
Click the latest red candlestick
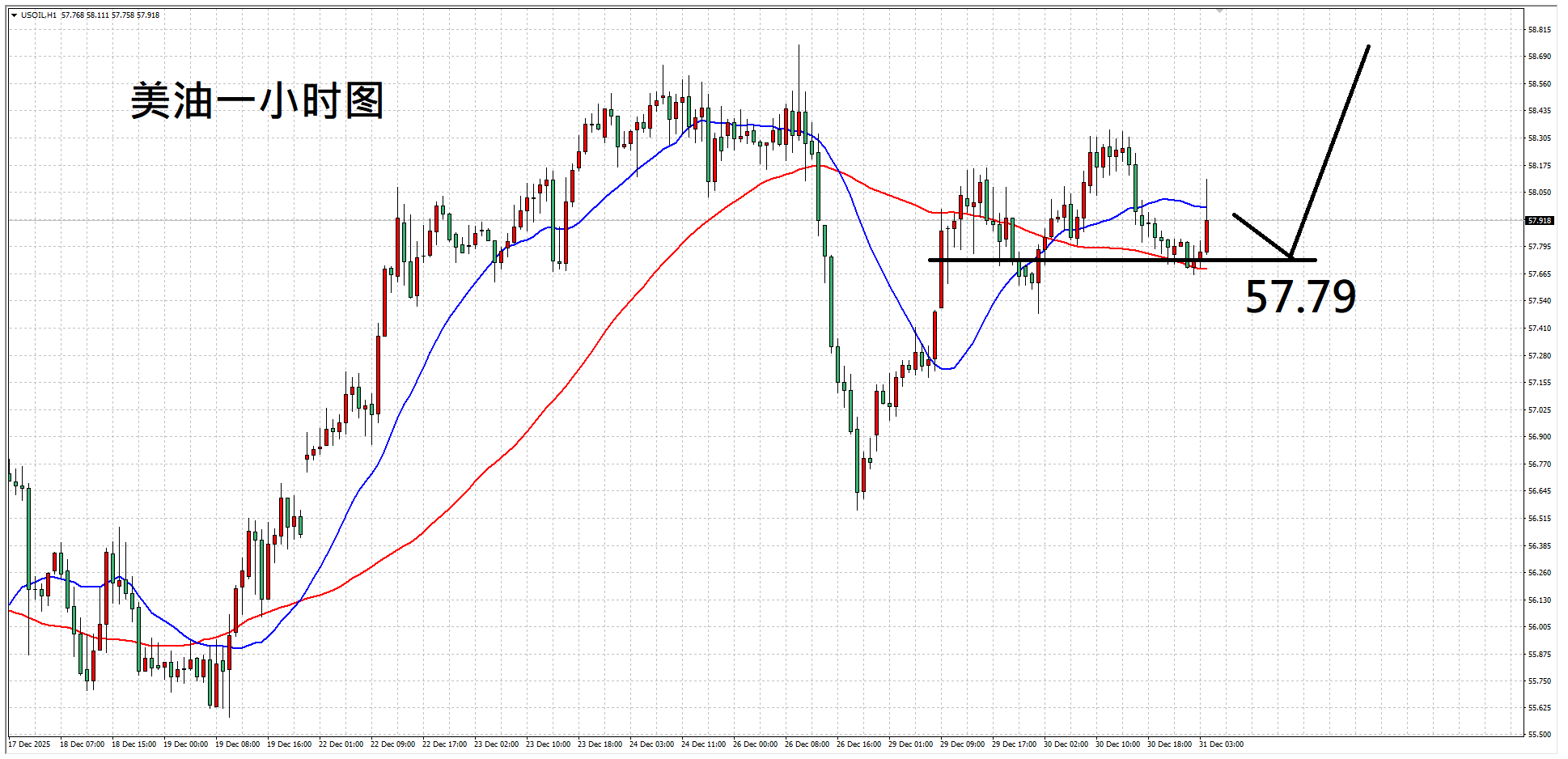pos(1206,235)
